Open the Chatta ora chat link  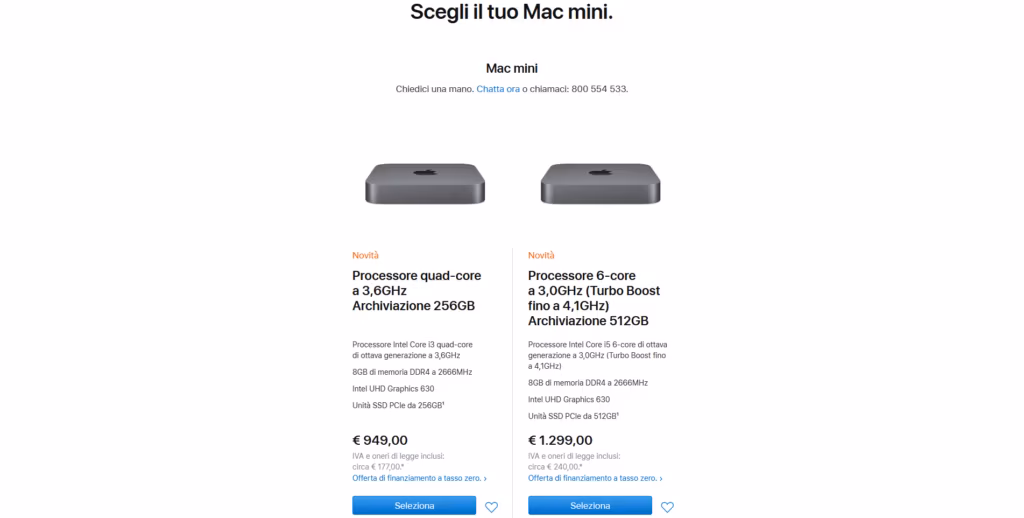point(498,89)
